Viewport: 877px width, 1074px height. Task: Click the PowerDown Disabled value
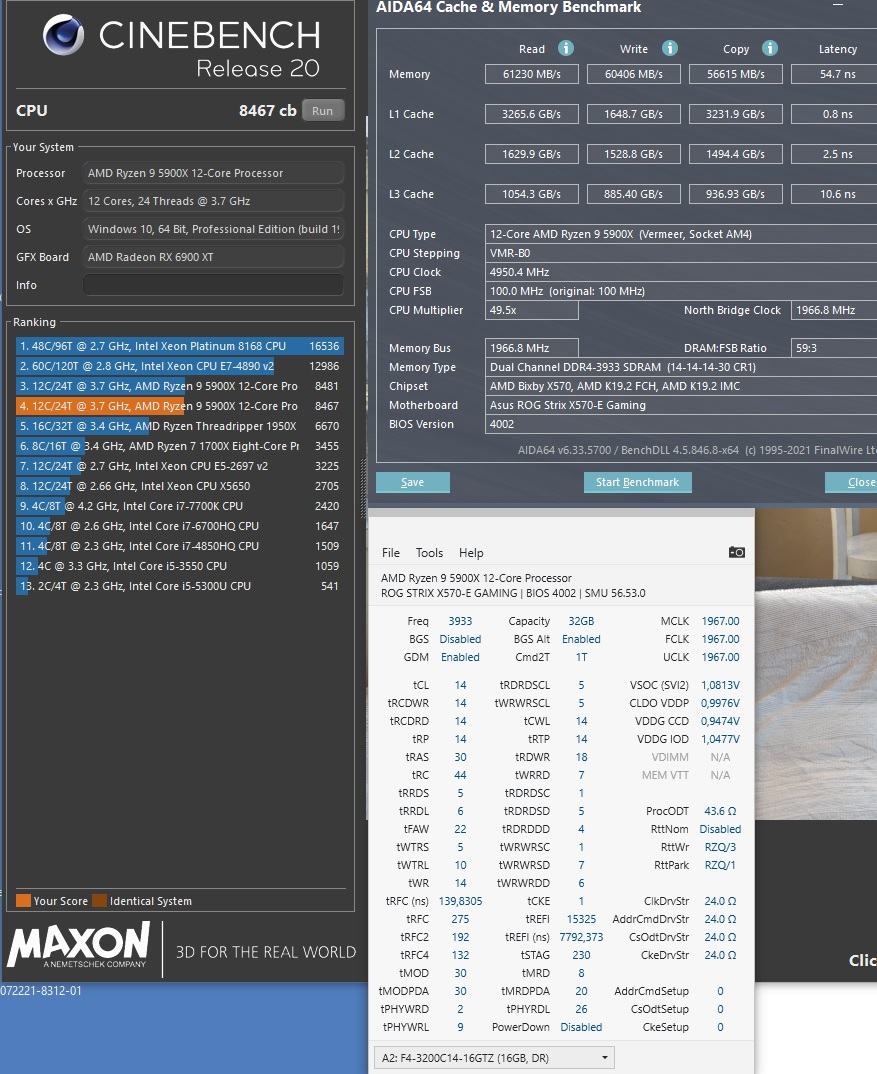tap(581, 1027)
